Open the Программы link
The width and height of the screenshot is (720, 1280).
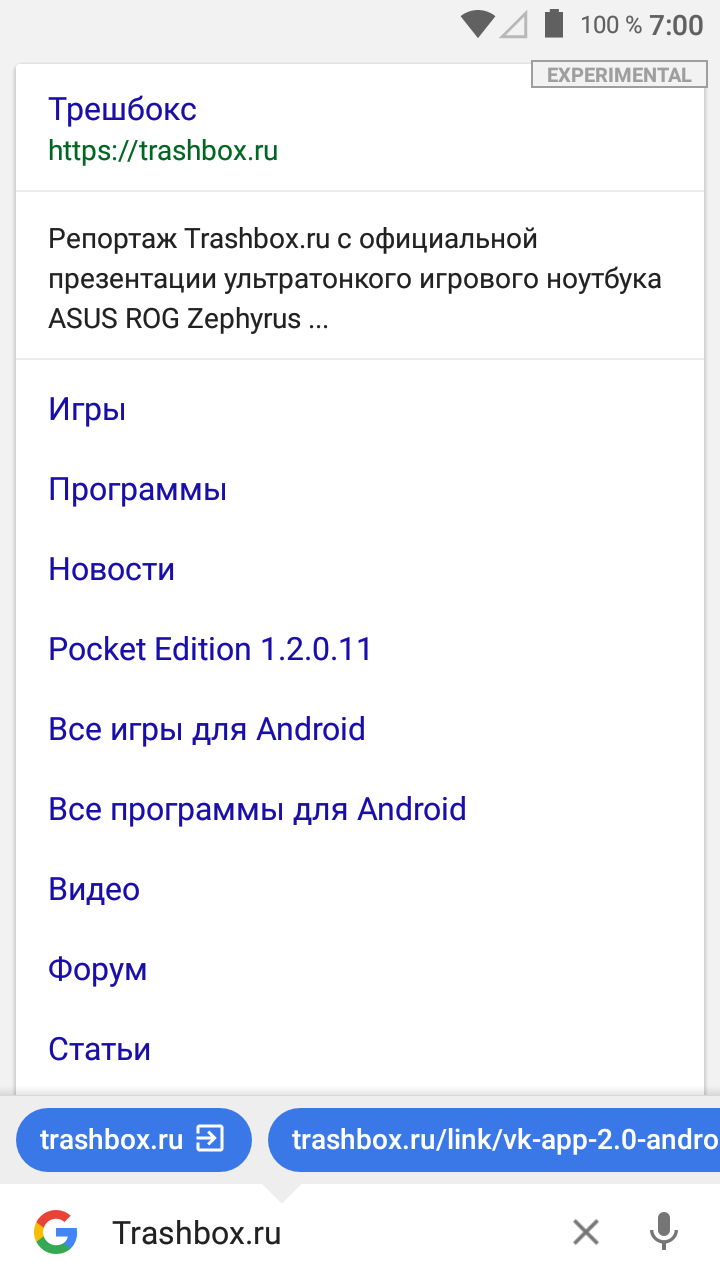138,490
